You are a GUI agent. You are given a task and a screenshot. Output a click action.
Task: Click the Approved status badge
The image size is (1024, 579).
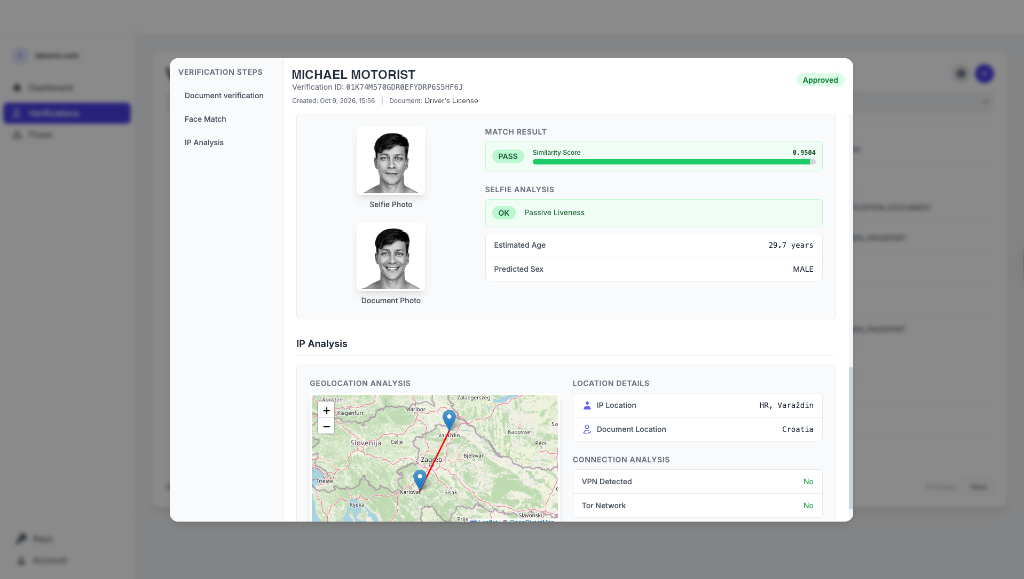820,80
